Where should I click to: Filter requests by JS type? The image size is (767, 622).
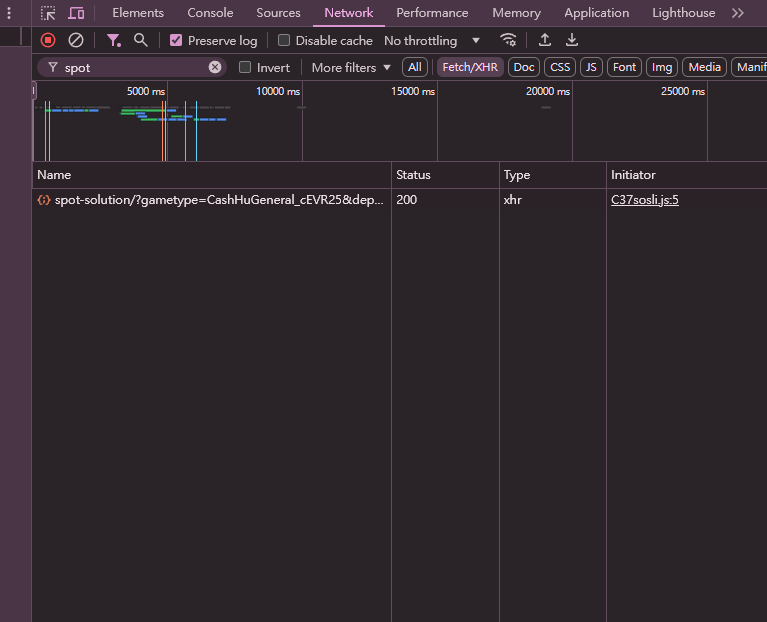591,67
